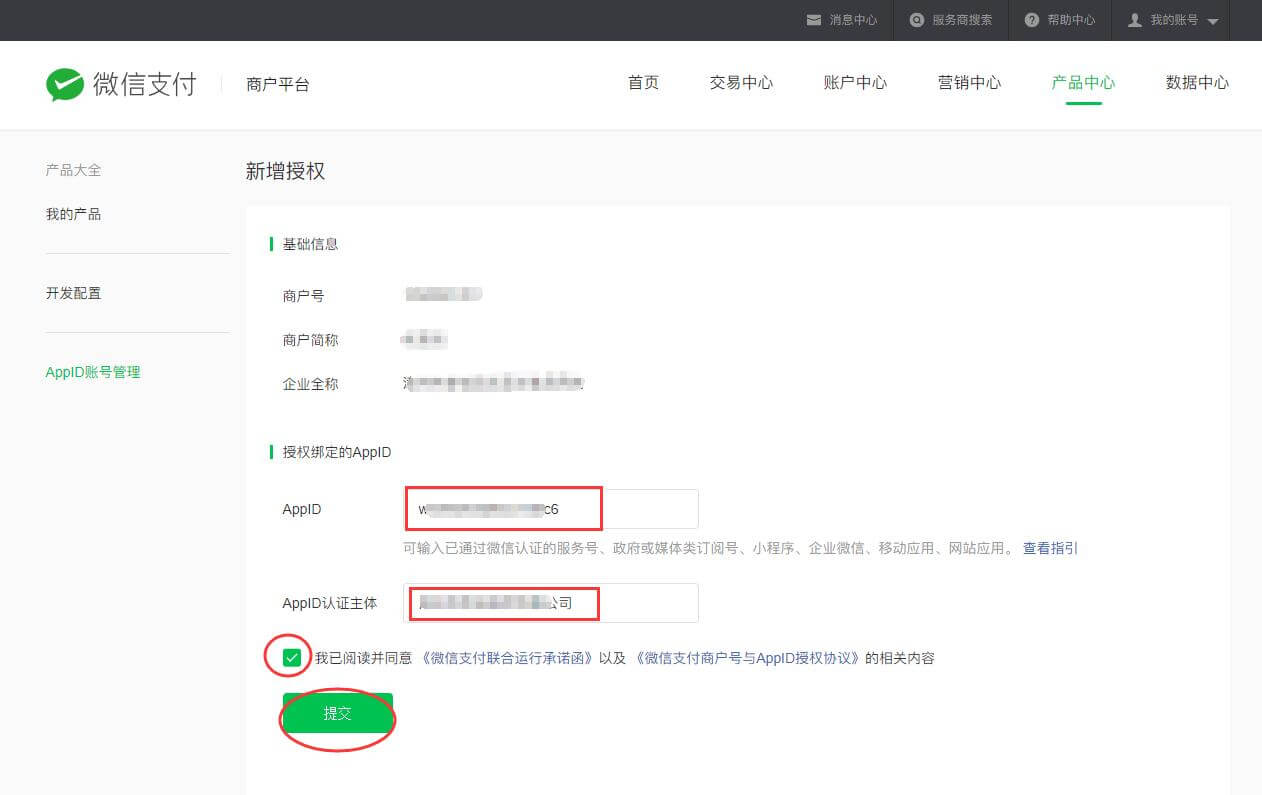Expand the 我的账号 dropdown arrow

[1212, 21]
